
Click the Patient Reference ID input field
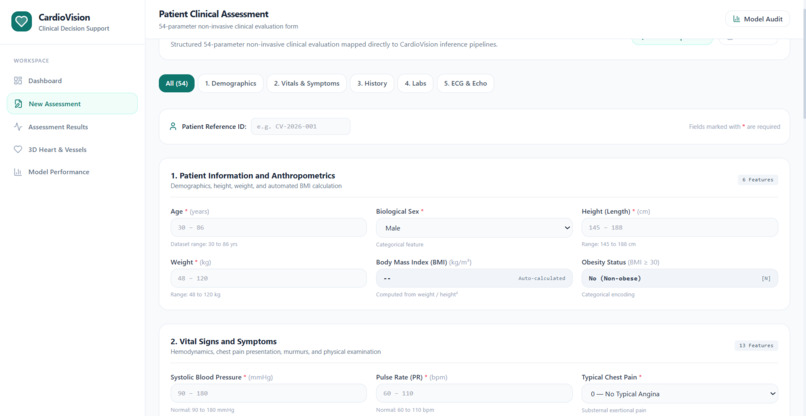click(x=301, y=126)
